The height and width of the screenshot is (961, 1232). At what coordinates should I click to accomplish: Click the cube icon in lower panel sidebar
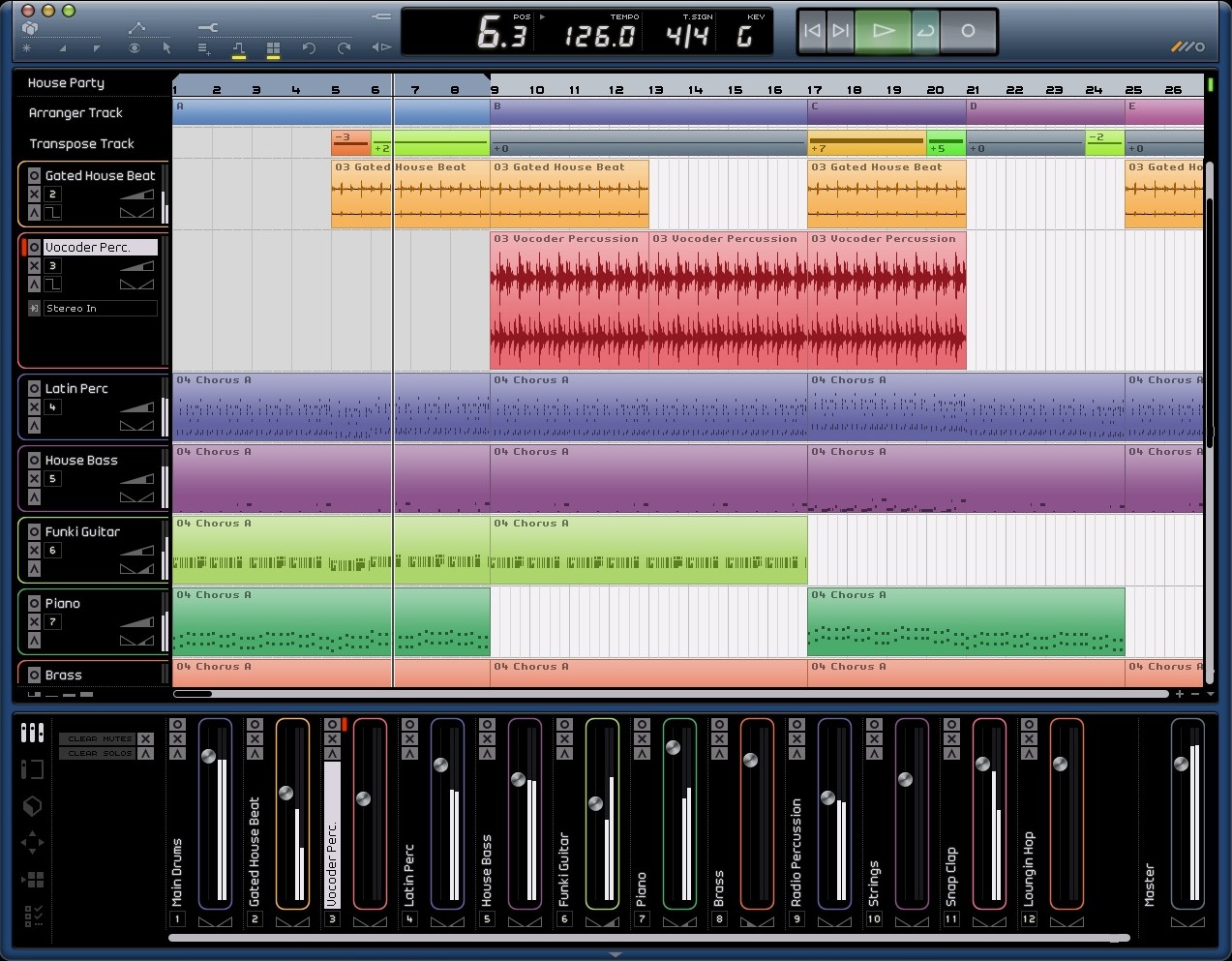pyautogui.click(x=32, y=806)
